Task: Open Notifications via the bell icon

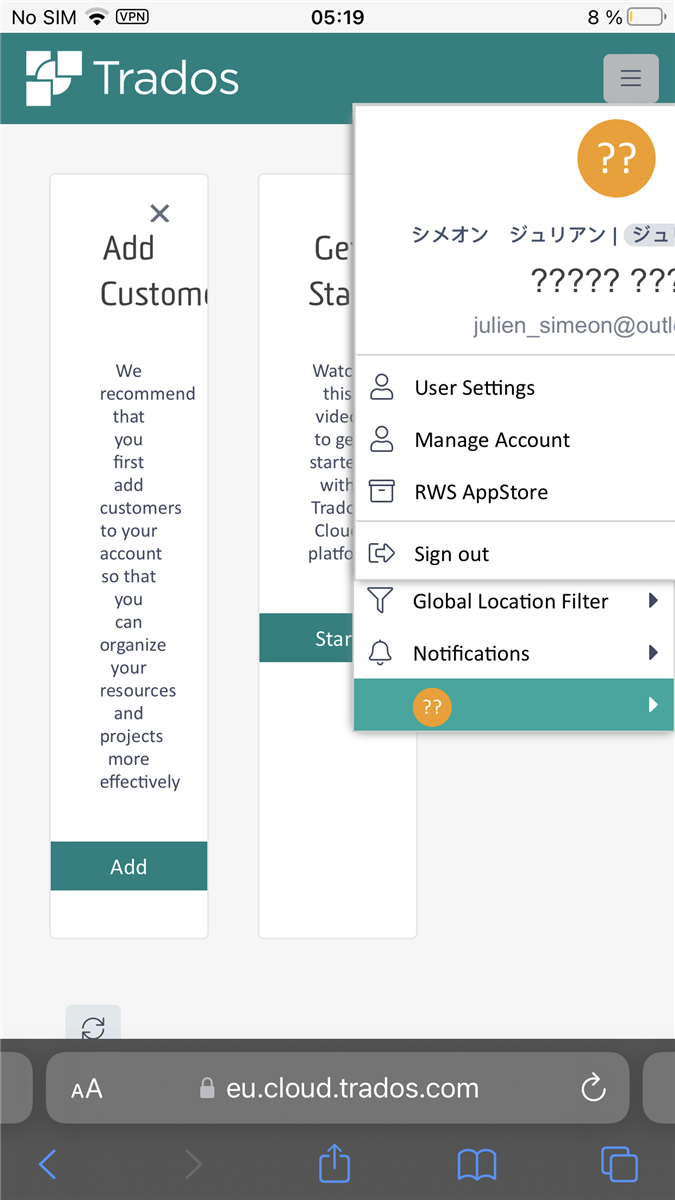Action: pyautogui.click(x=381, y=653)
